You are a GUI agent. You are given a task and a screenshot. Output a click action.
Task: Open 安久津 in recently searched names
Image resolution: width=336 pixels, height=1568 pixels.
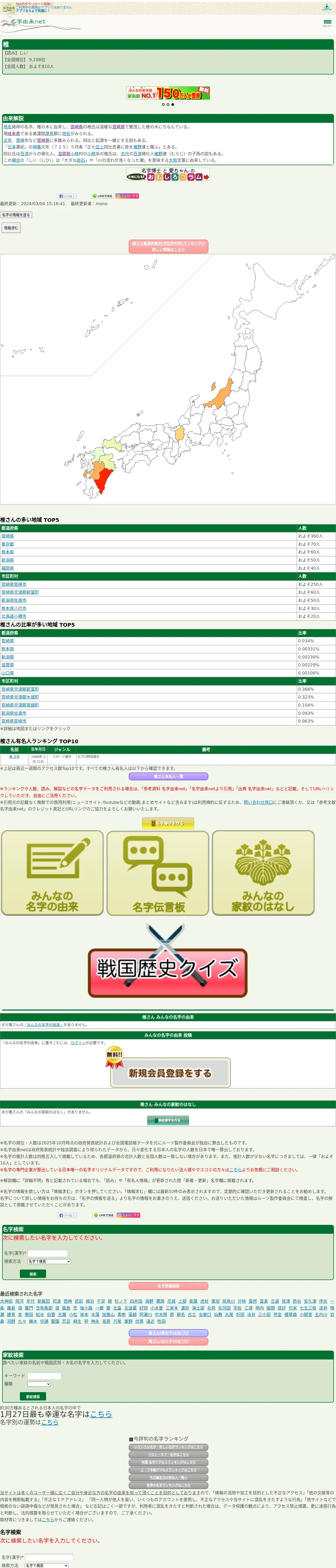point(310,1301)
